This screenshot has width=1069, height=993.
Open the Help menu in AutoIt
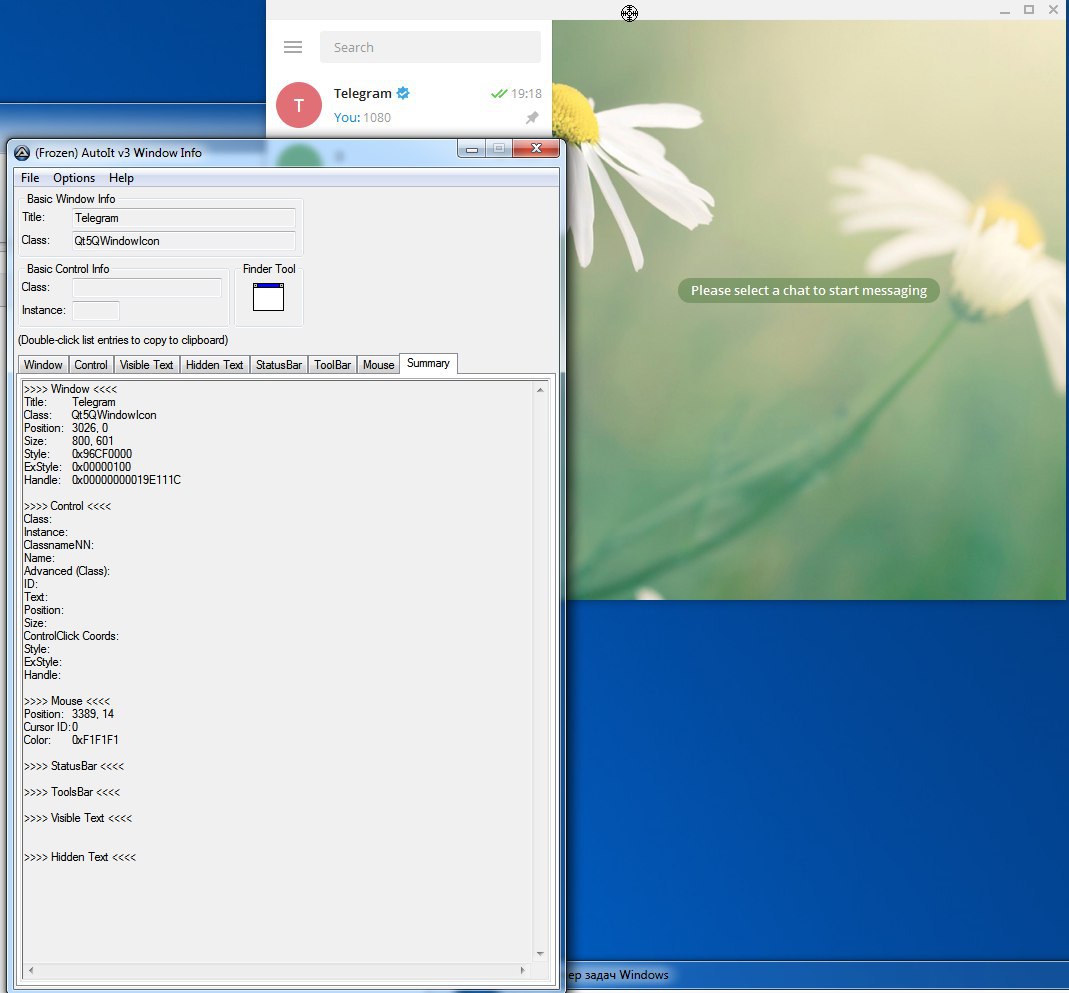(x=121, y=178)
